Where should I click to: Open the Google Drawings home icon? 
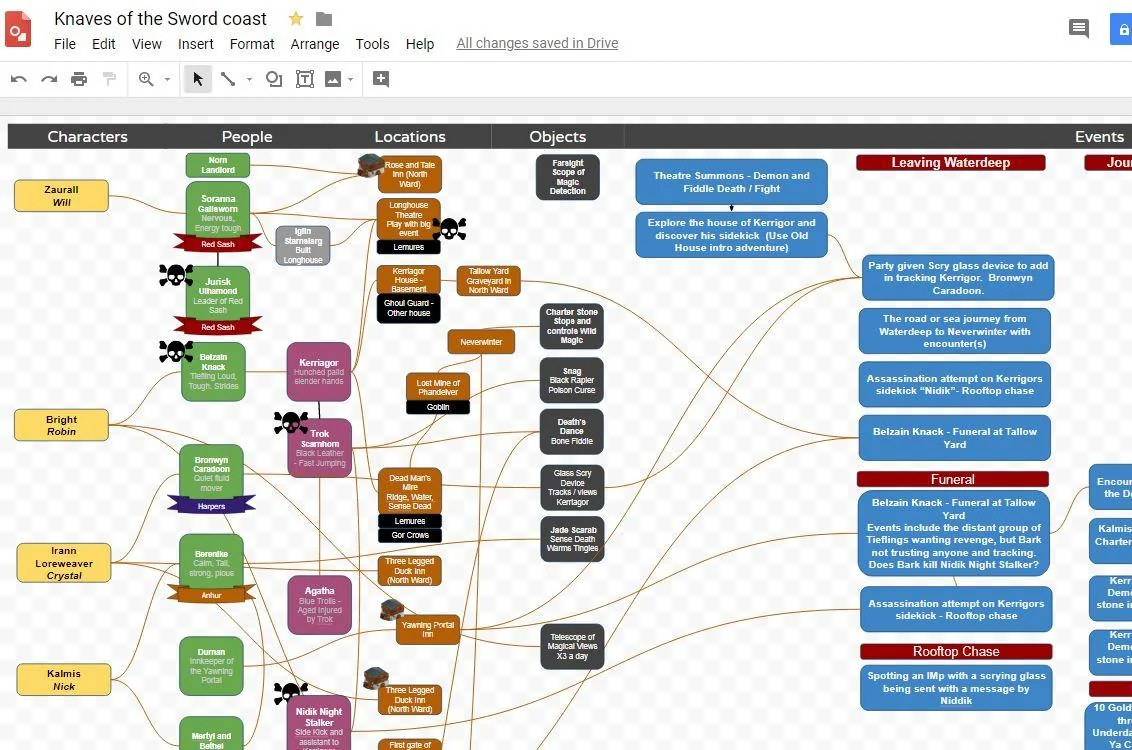18,32
